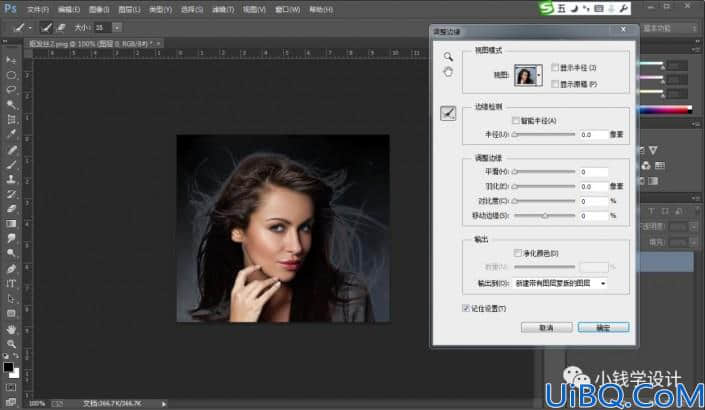The height and width of the screenshot is (410, 705).
Task: Select the Move tool in the toolbox
Action: click(11, 60)
